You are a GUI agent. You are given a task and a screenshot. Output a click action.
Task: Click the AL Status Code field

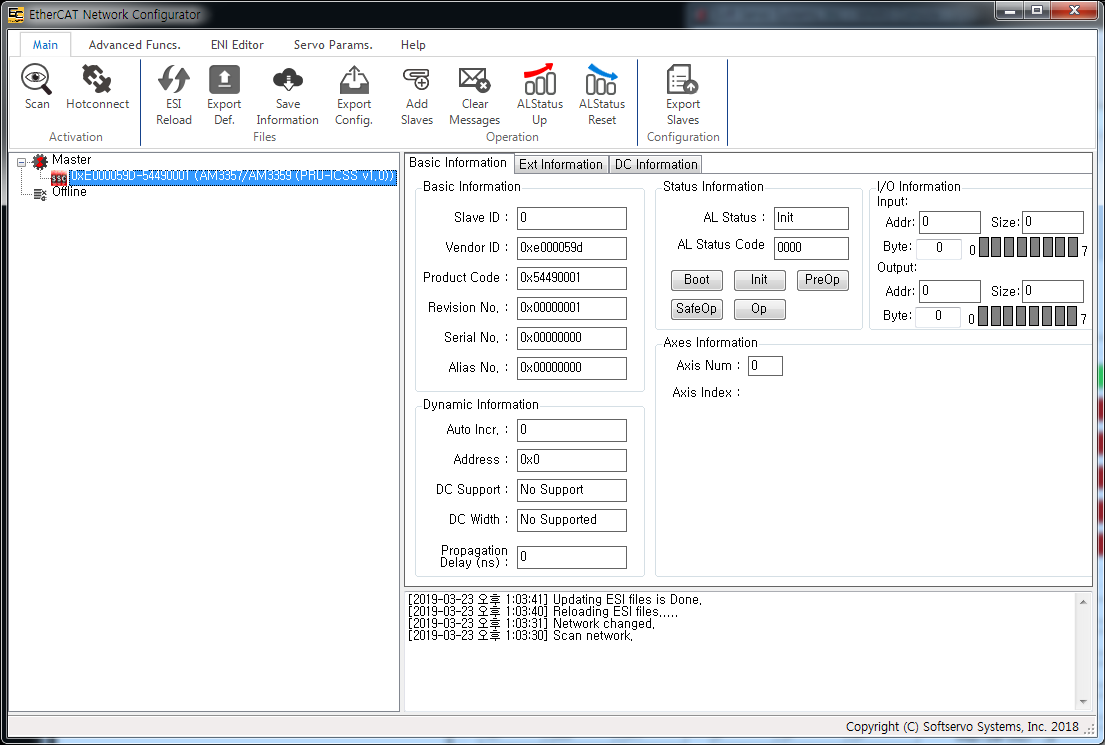tap(811, 248)
